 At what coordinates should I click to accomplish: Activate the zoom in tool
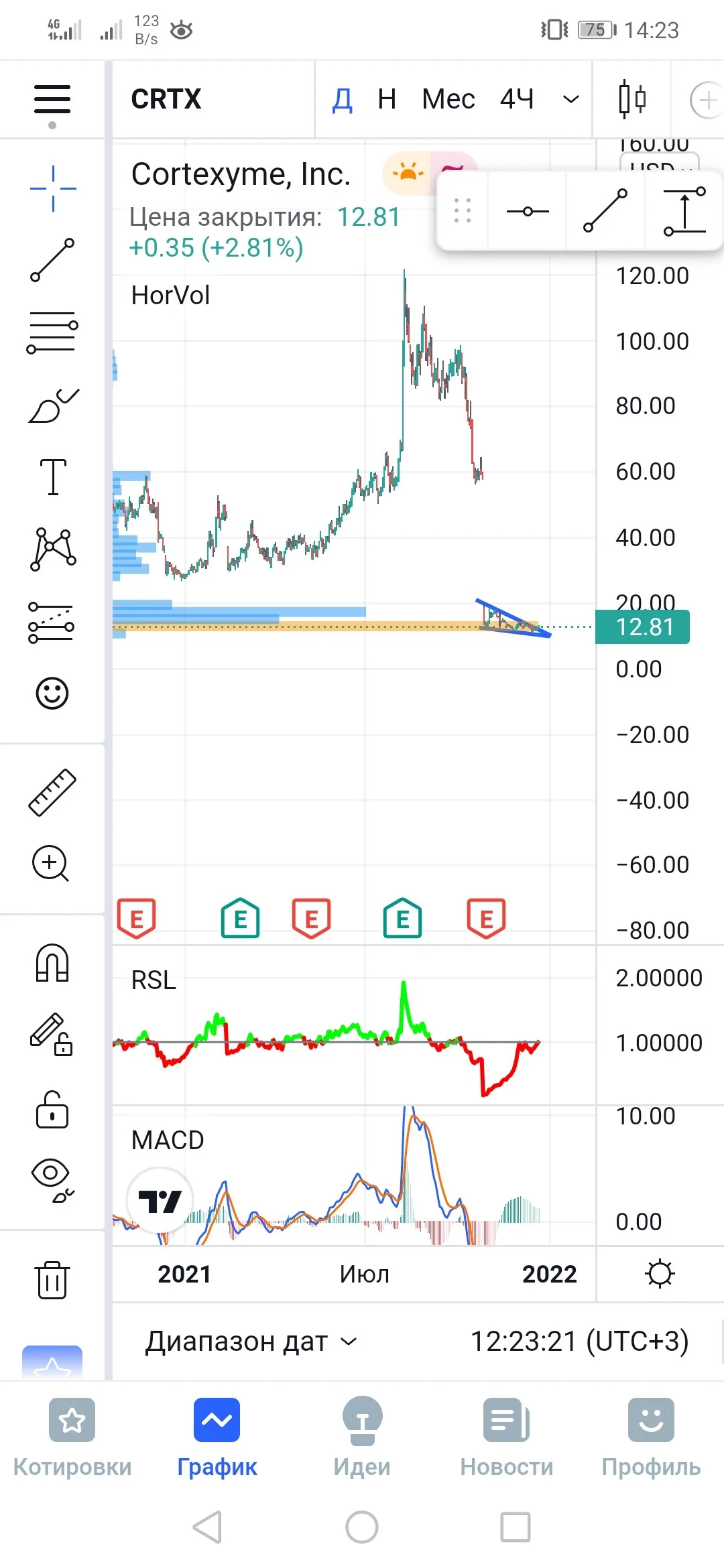coord(51,864)
